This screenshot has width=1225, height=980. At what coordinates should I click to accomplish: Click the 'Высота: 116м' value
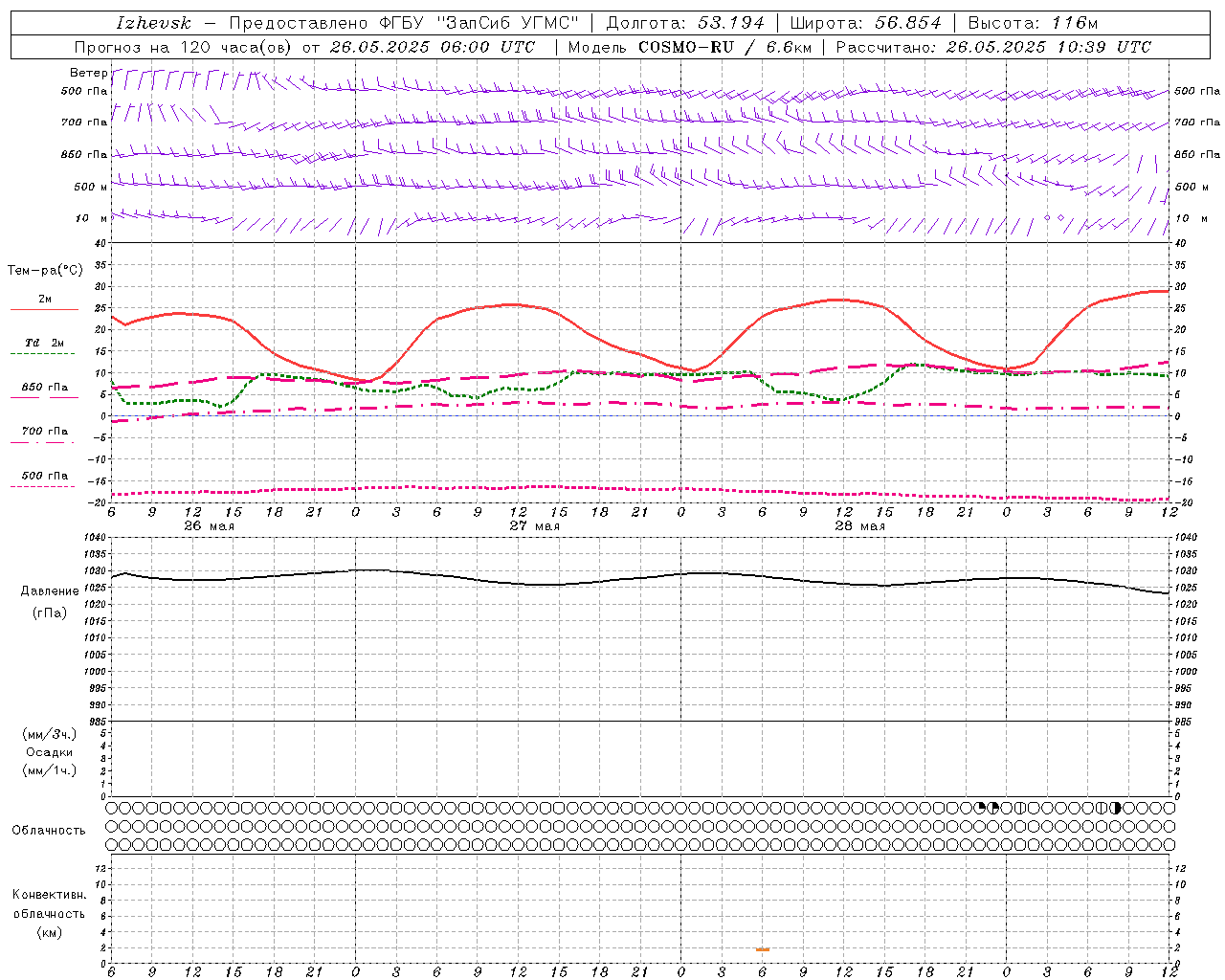click(x=1034, y=23)
